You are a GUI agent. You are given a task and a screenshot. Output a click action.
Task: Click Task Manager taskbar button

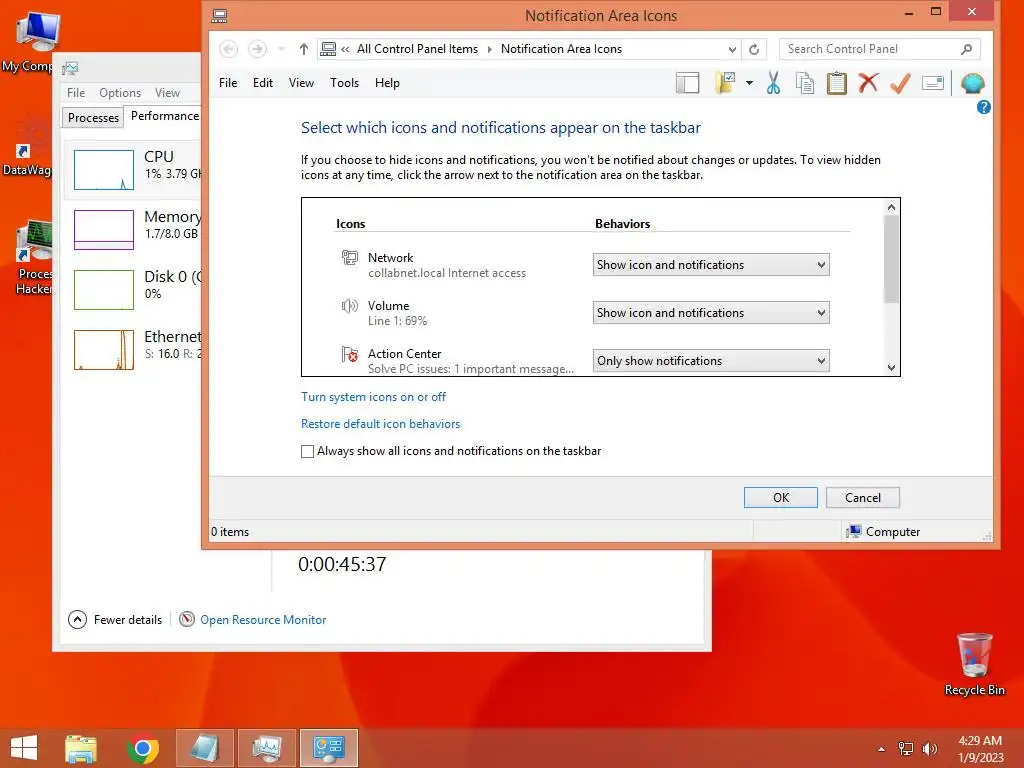(x=266, y=748)
